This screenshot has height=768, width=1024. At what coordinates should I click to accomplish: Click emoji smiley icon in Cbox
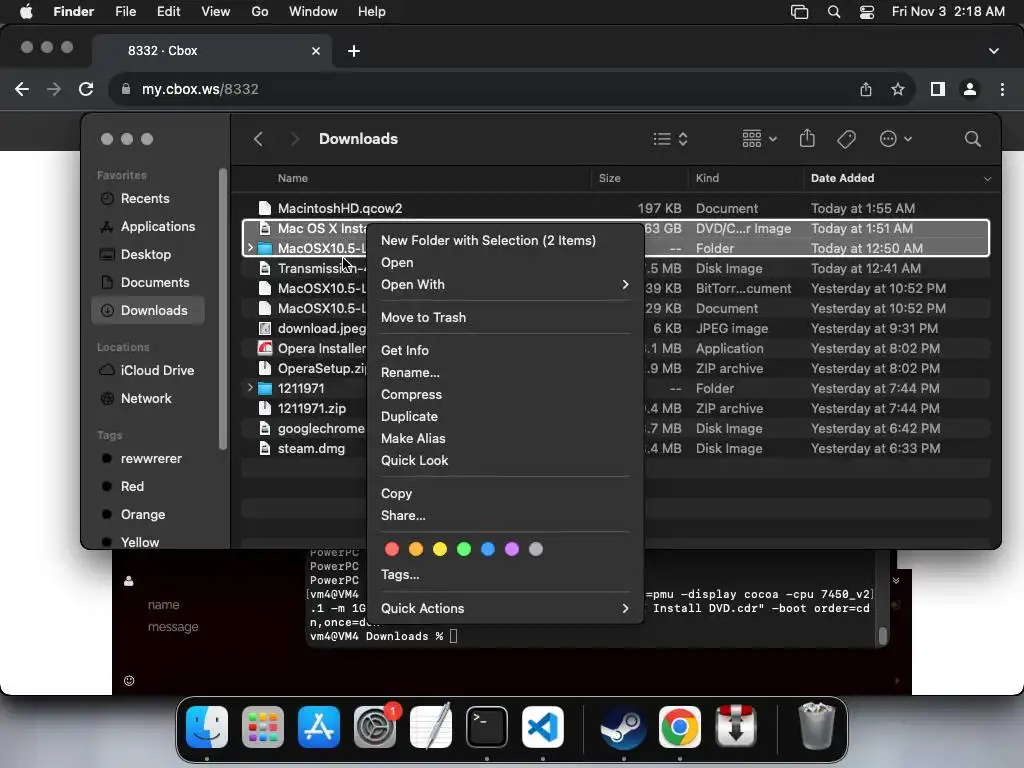point(129,680)
